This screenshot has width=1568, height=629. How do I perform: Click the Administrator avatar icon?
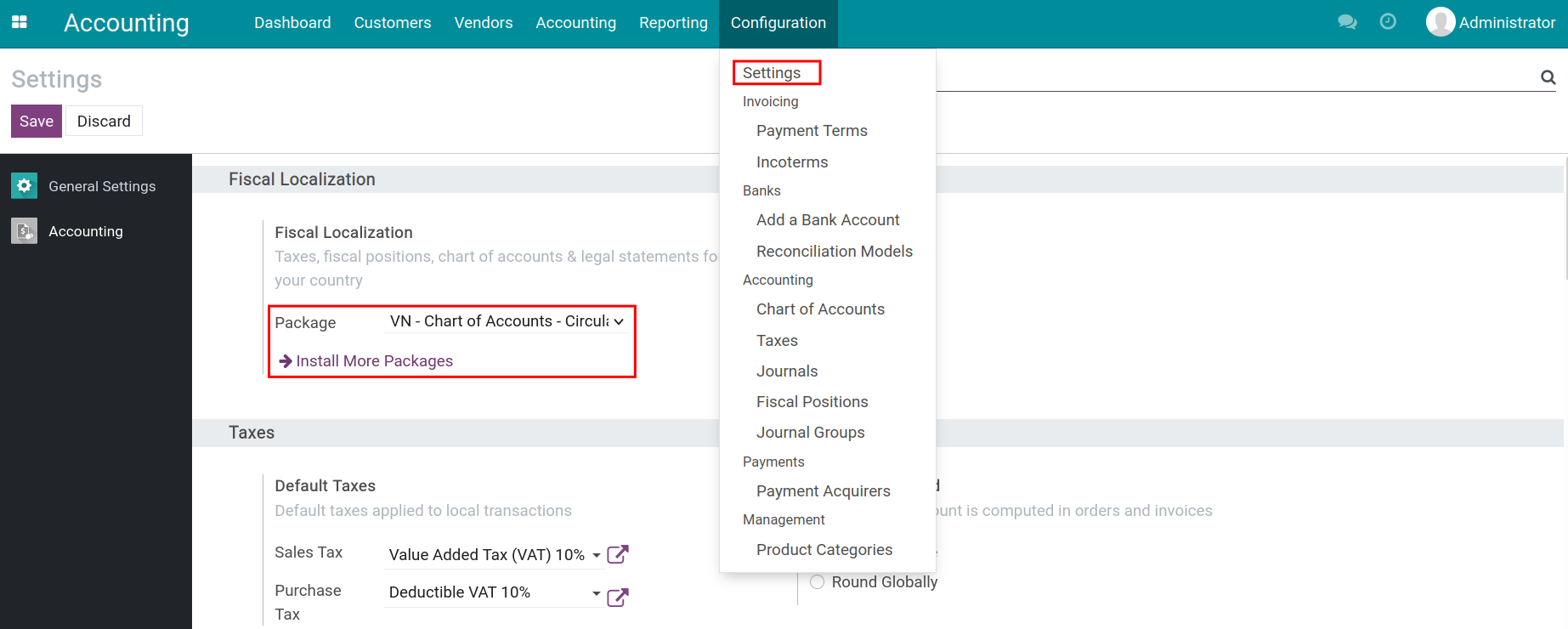click(x=1441, y=22)
